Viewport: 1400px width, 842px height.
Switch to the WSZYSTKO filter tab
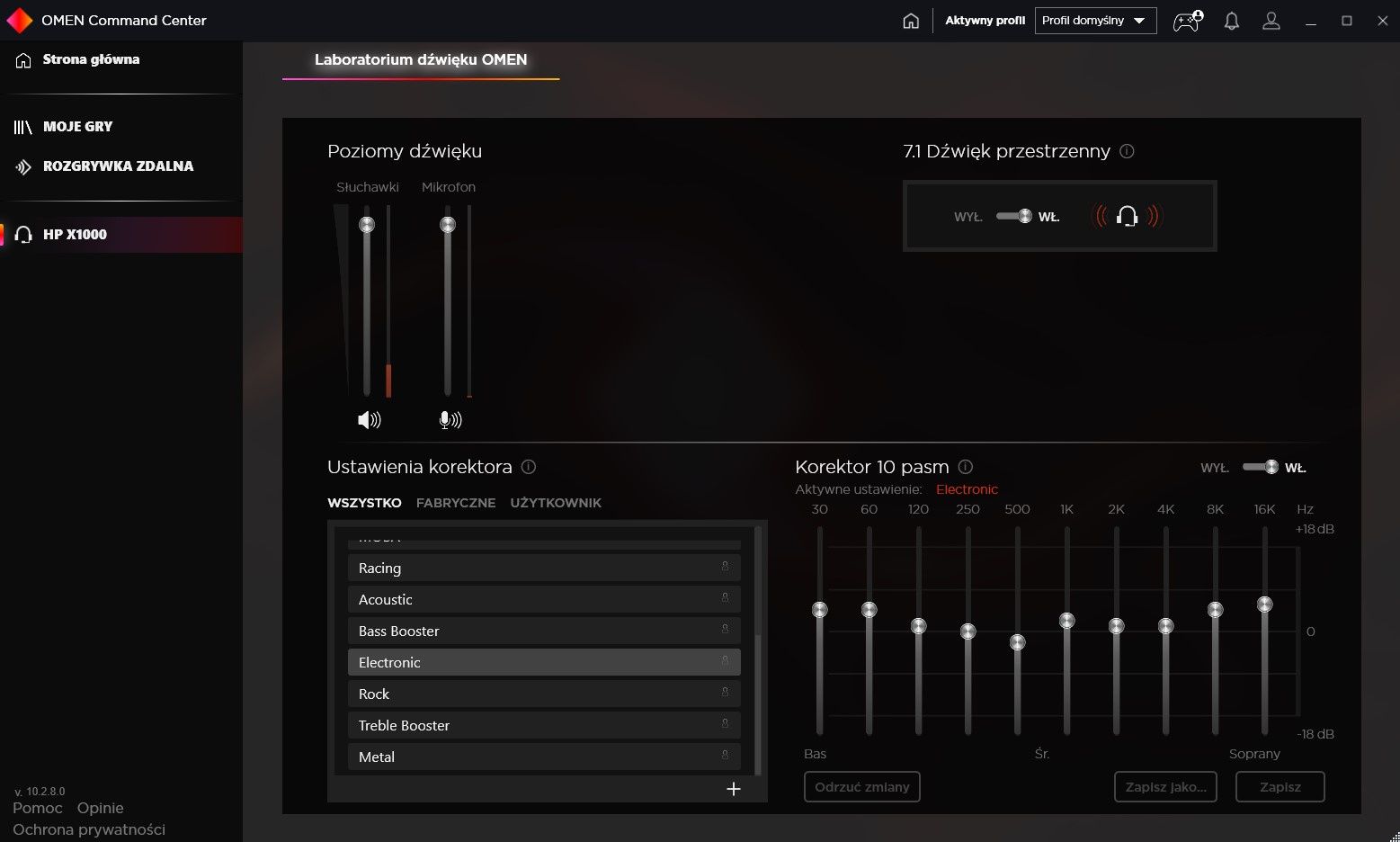(x=364, y=503)
